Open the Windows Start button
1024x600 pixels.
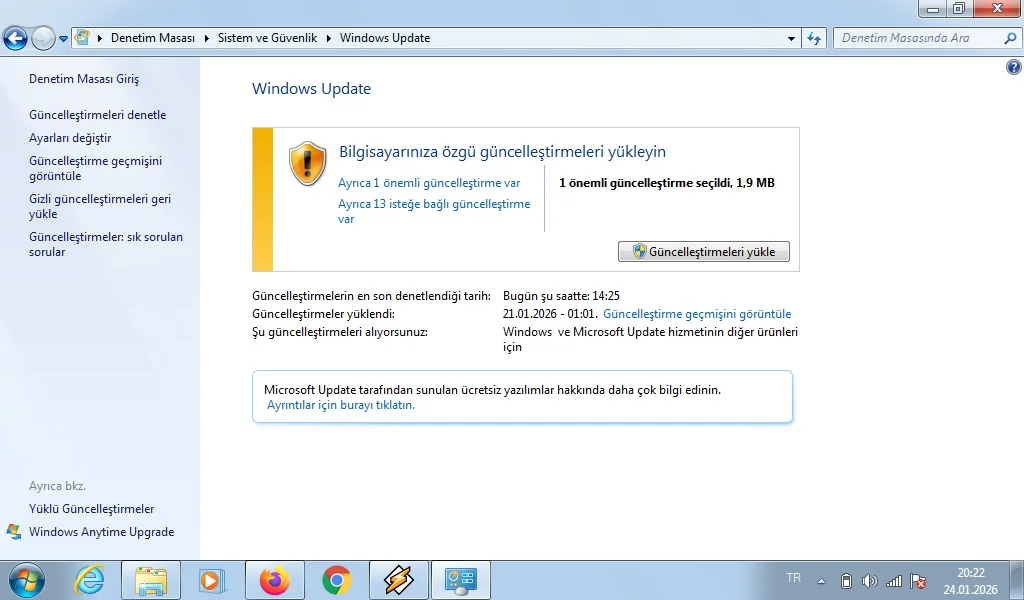pos(27,580)
